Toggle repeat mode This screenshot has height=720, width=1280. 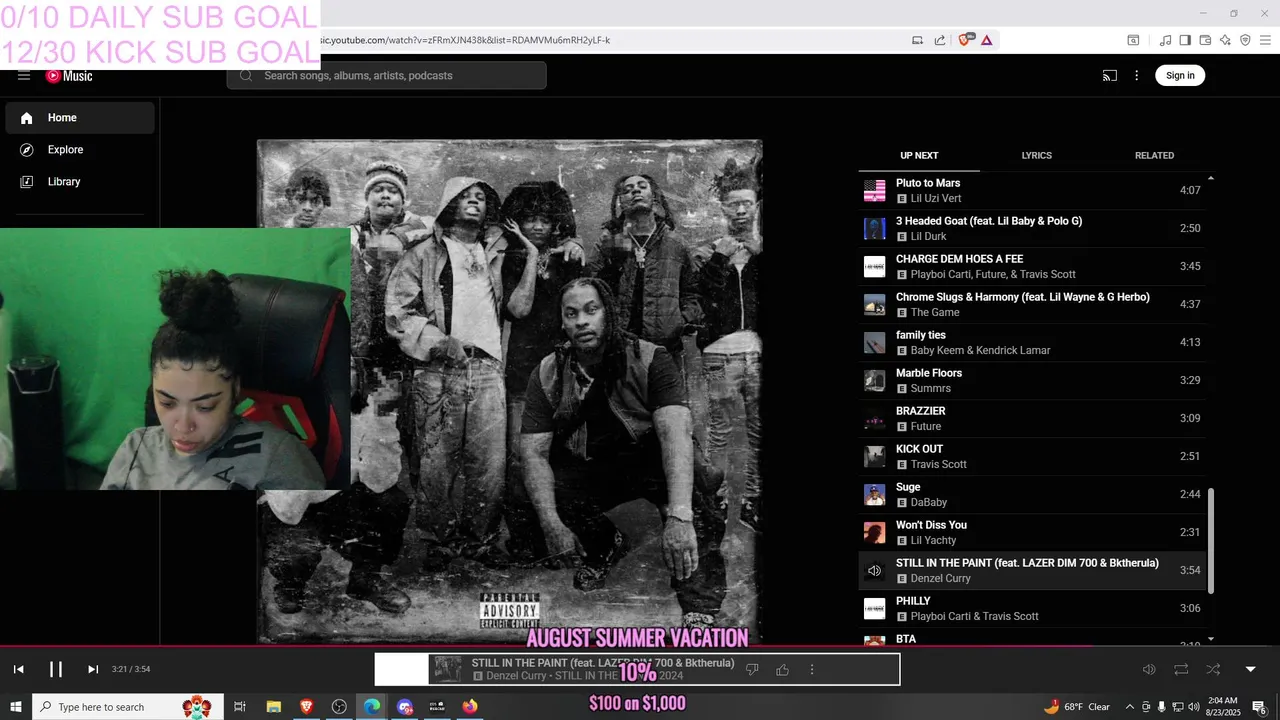pyautogui.click(x=1181, y=669)
